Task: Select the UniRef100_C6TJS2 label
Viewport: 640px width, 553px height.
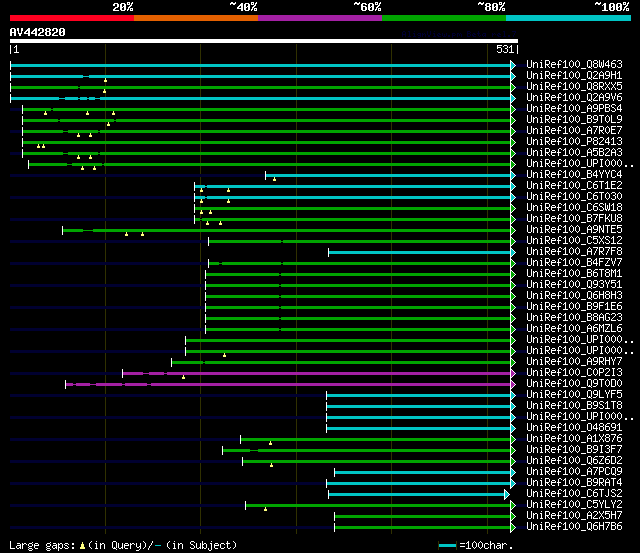Action: click(574, 494)
